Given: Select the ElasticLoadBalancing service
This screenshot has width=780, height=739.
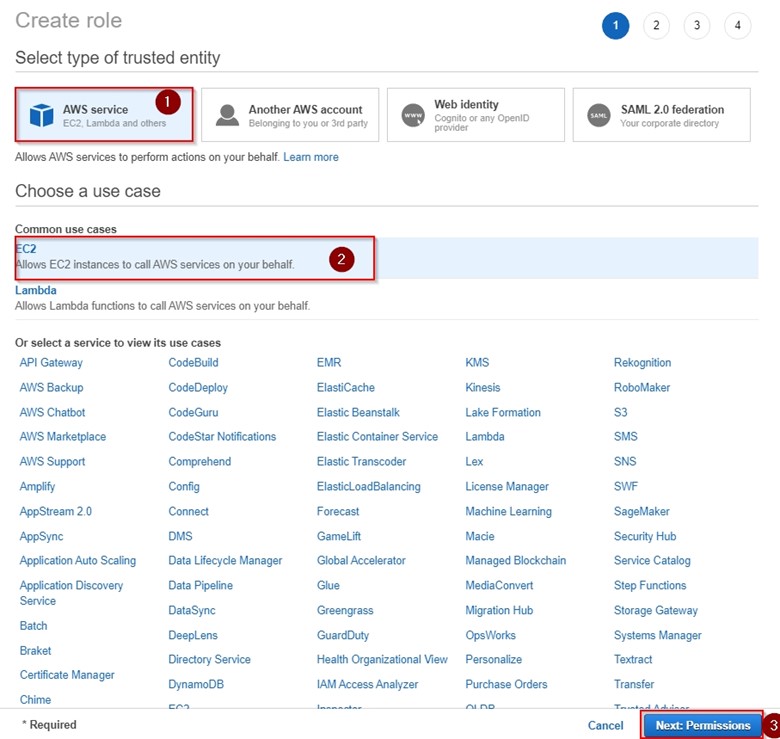Looking at the screenshot, I should click(369, 486).
